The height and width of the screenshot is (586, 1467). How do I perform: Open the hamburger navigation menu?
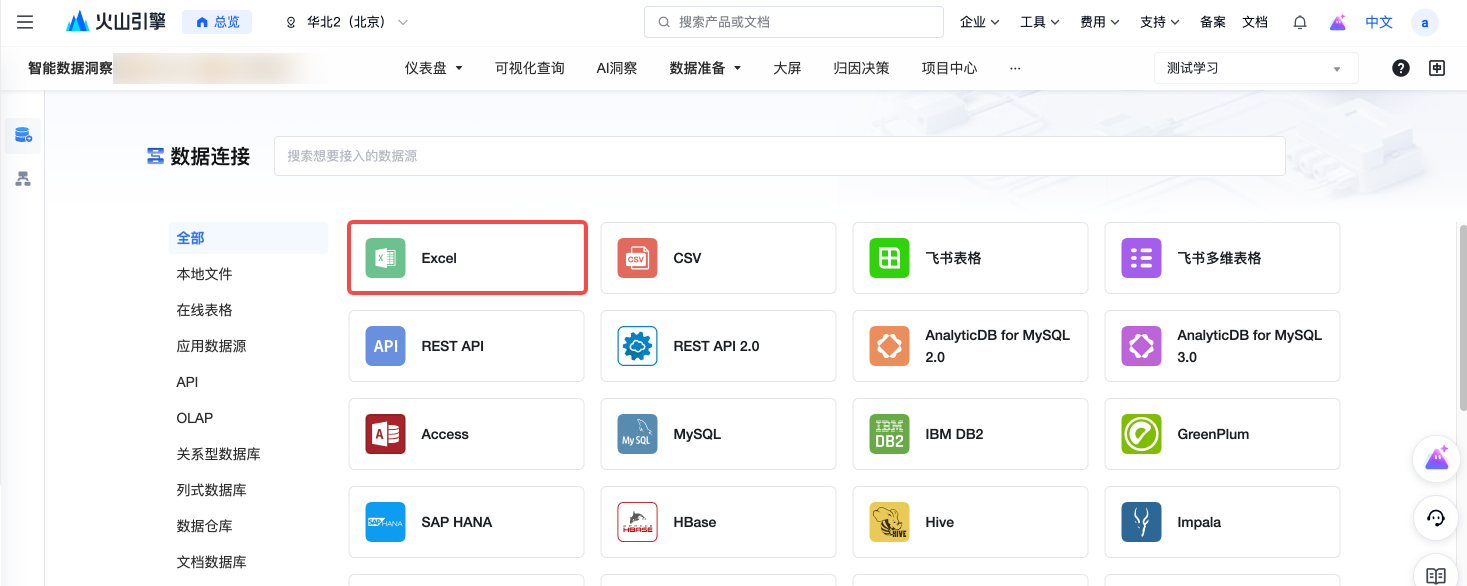click(x=25, y=22)
